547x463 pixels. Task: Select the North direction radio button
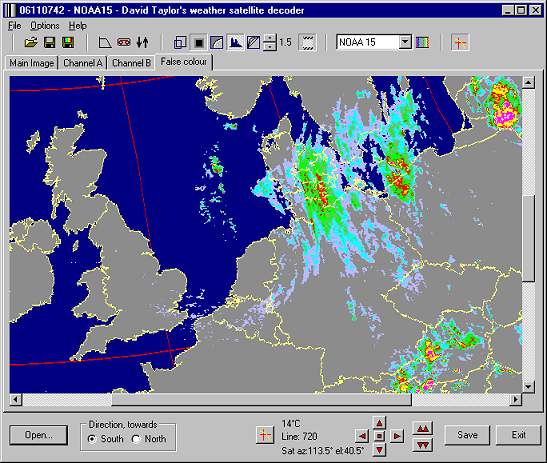[136, 439]
